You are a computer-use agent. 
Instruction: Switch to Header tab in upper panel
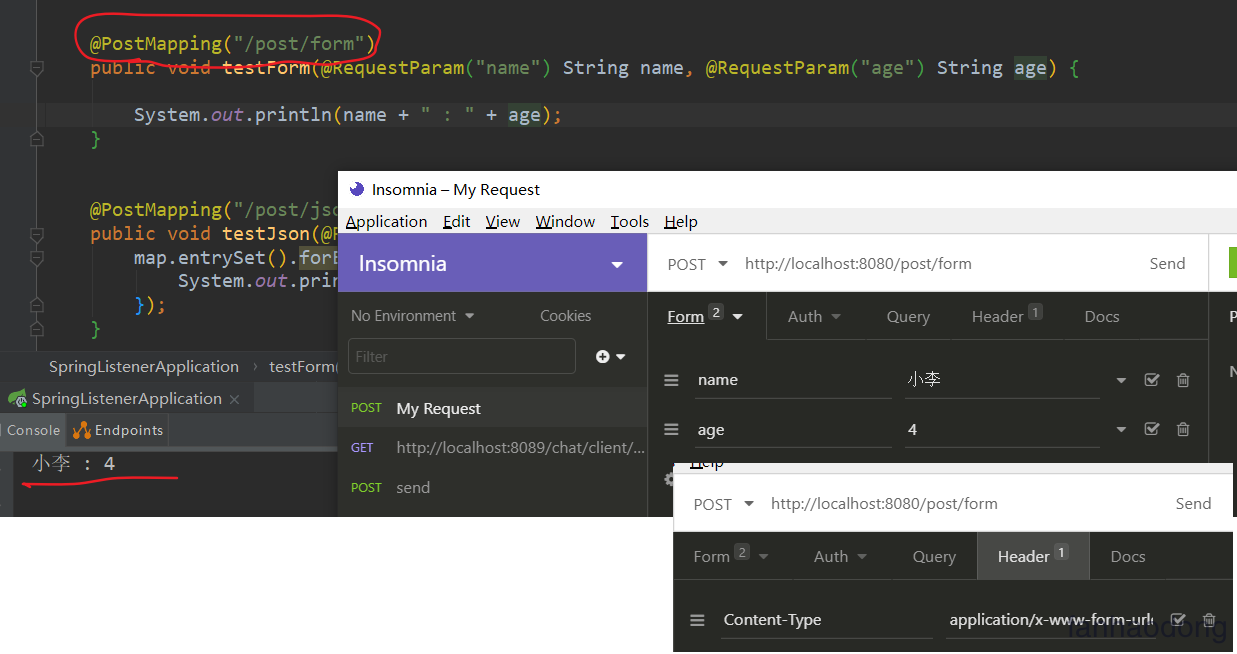pyautogui.click(x=1006, y=316)
